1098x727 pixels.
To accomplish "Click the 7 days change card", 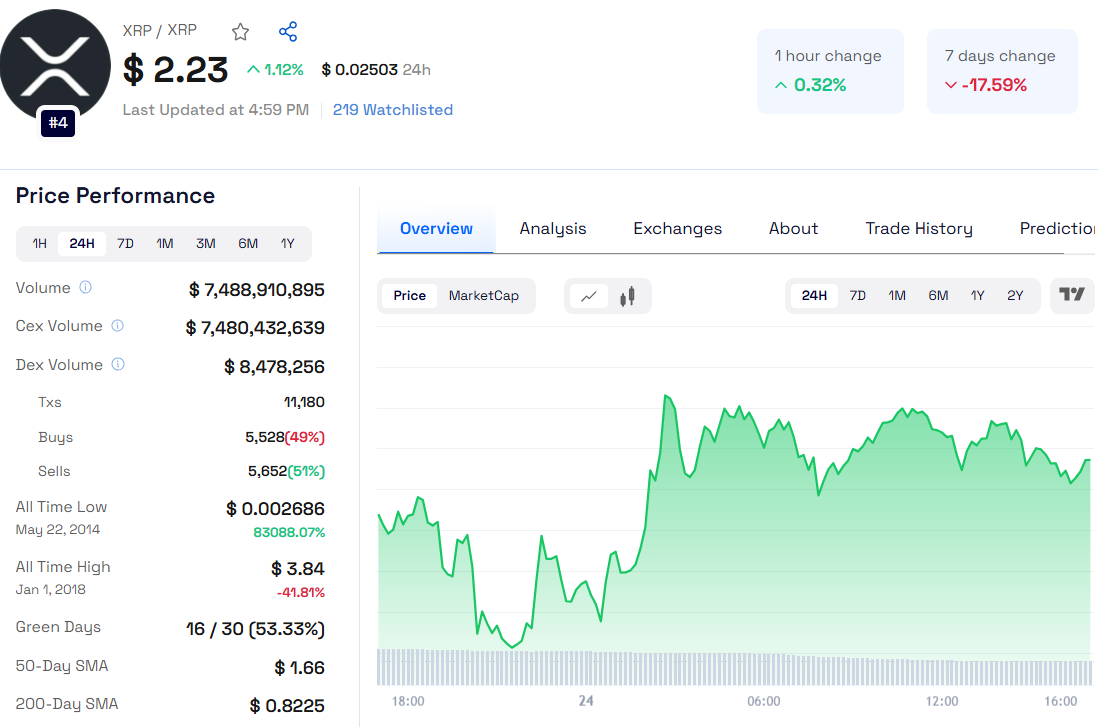I will pyautogui.click(x=1002, y=71).
